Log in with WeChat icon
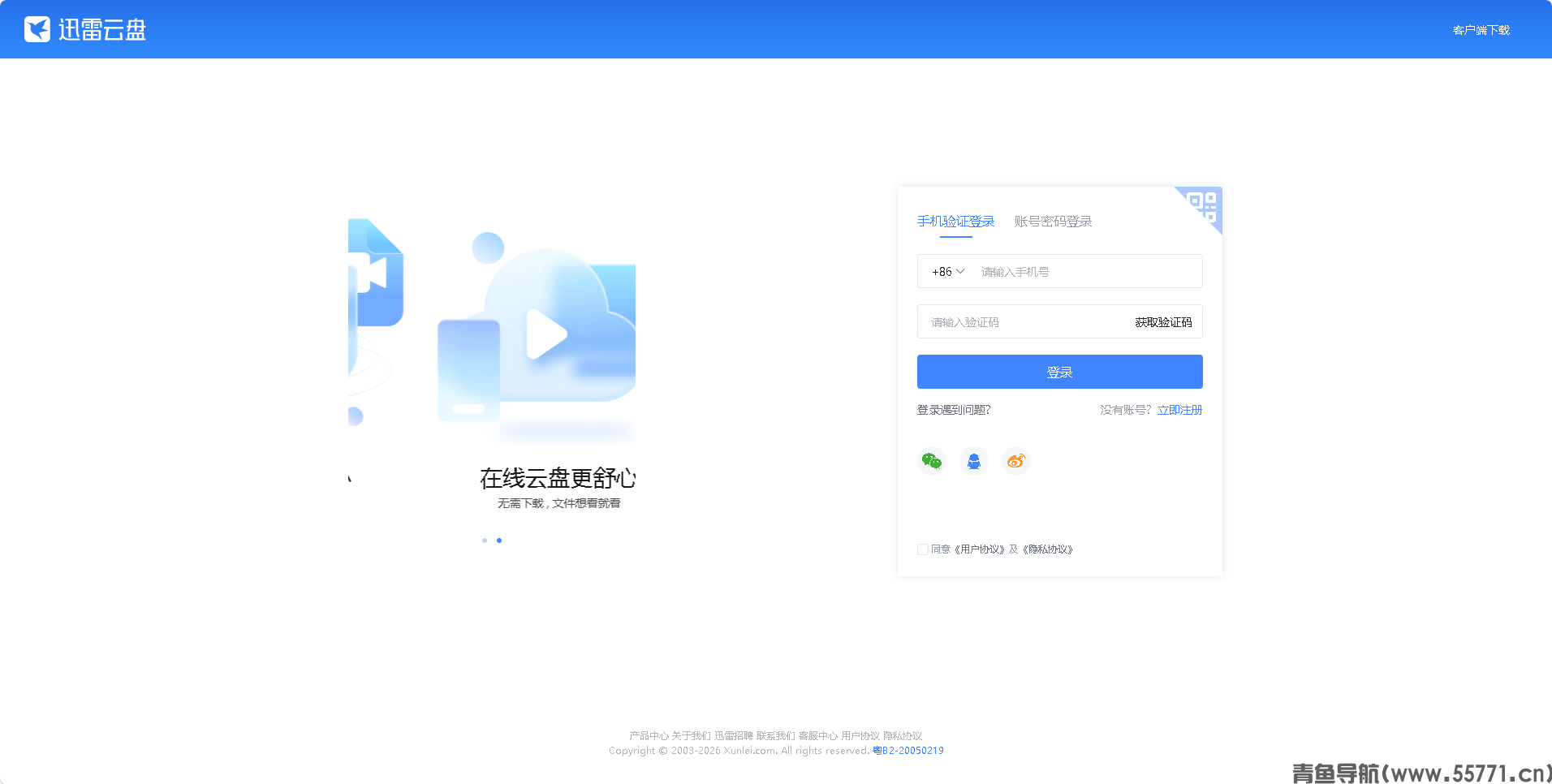The width and height of the screenshot is (1552, 784). (932, 461)
